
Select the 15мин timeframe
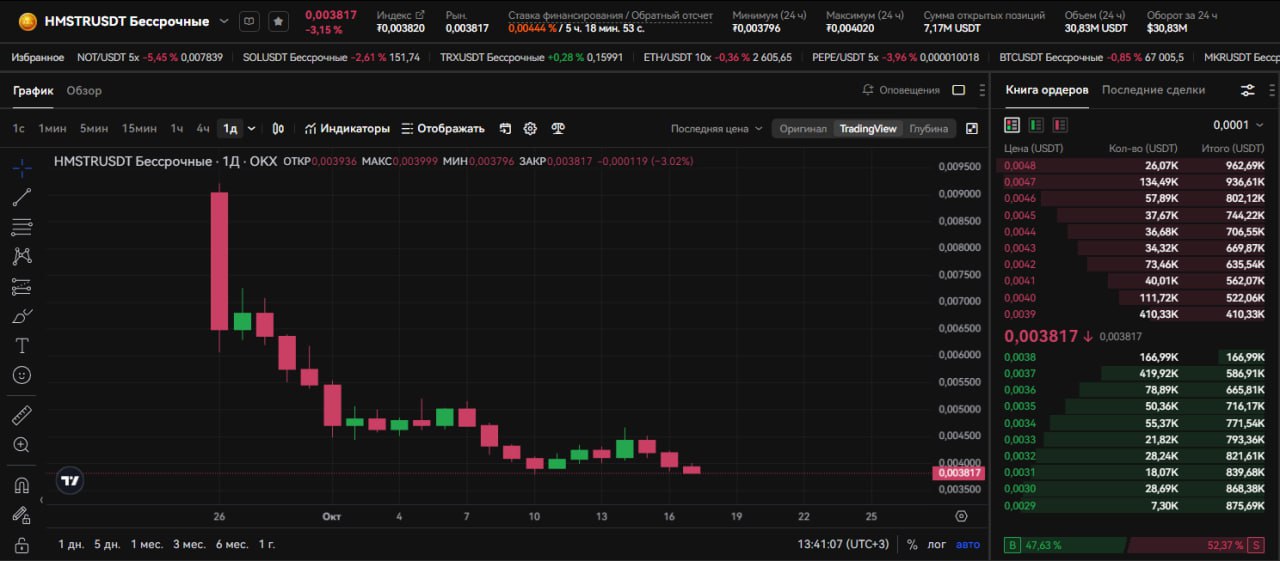coord(139,129)
